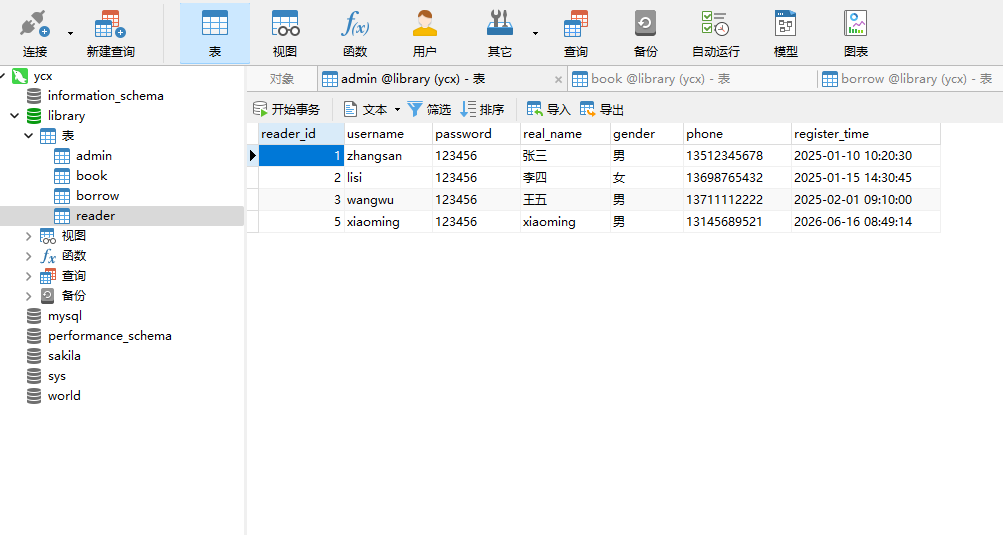Select the real_name cell 李四
Viewport: 1003px width, 535px height.
[565, 177]
